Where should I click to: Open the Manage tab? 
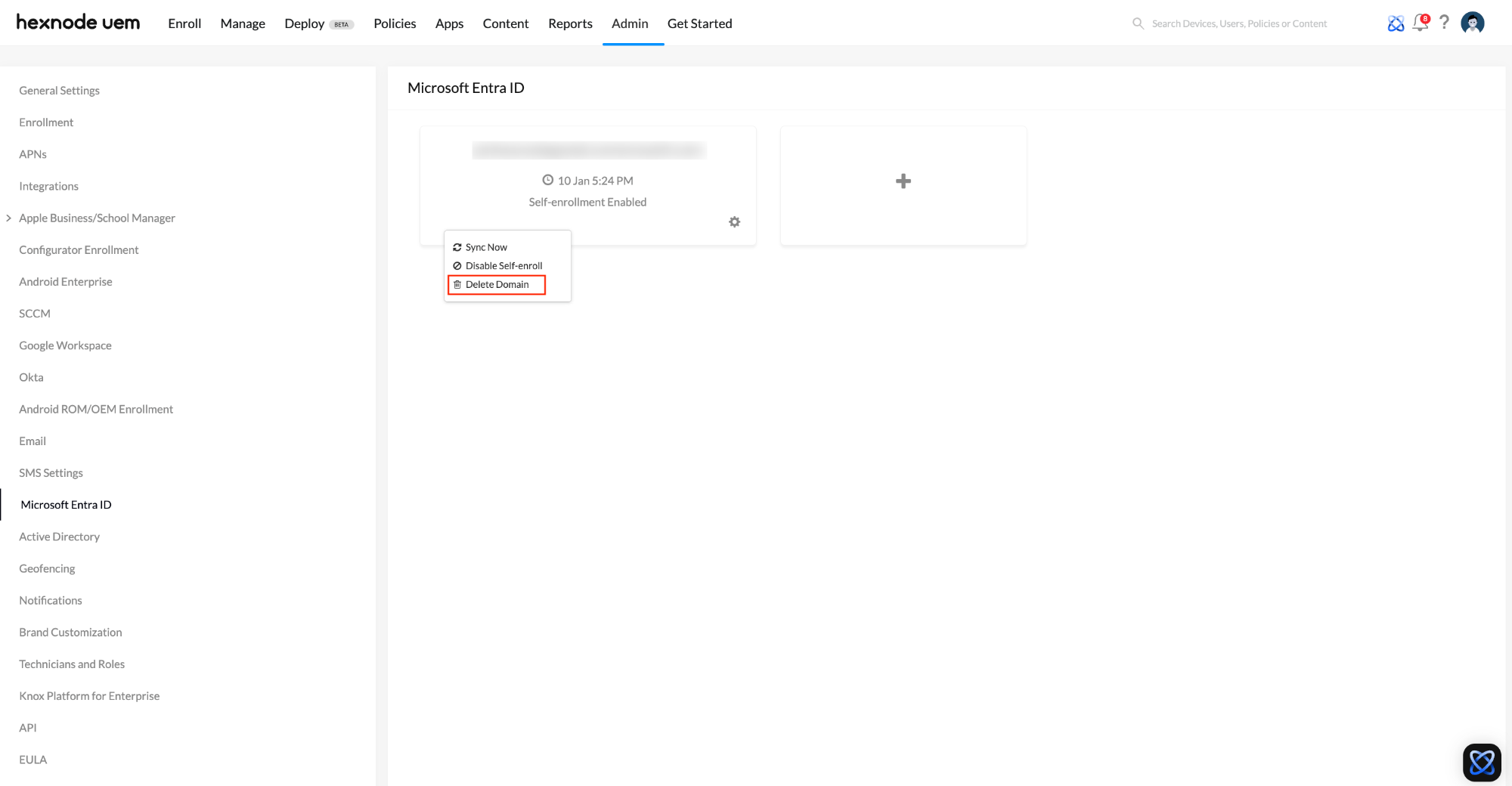243,23
